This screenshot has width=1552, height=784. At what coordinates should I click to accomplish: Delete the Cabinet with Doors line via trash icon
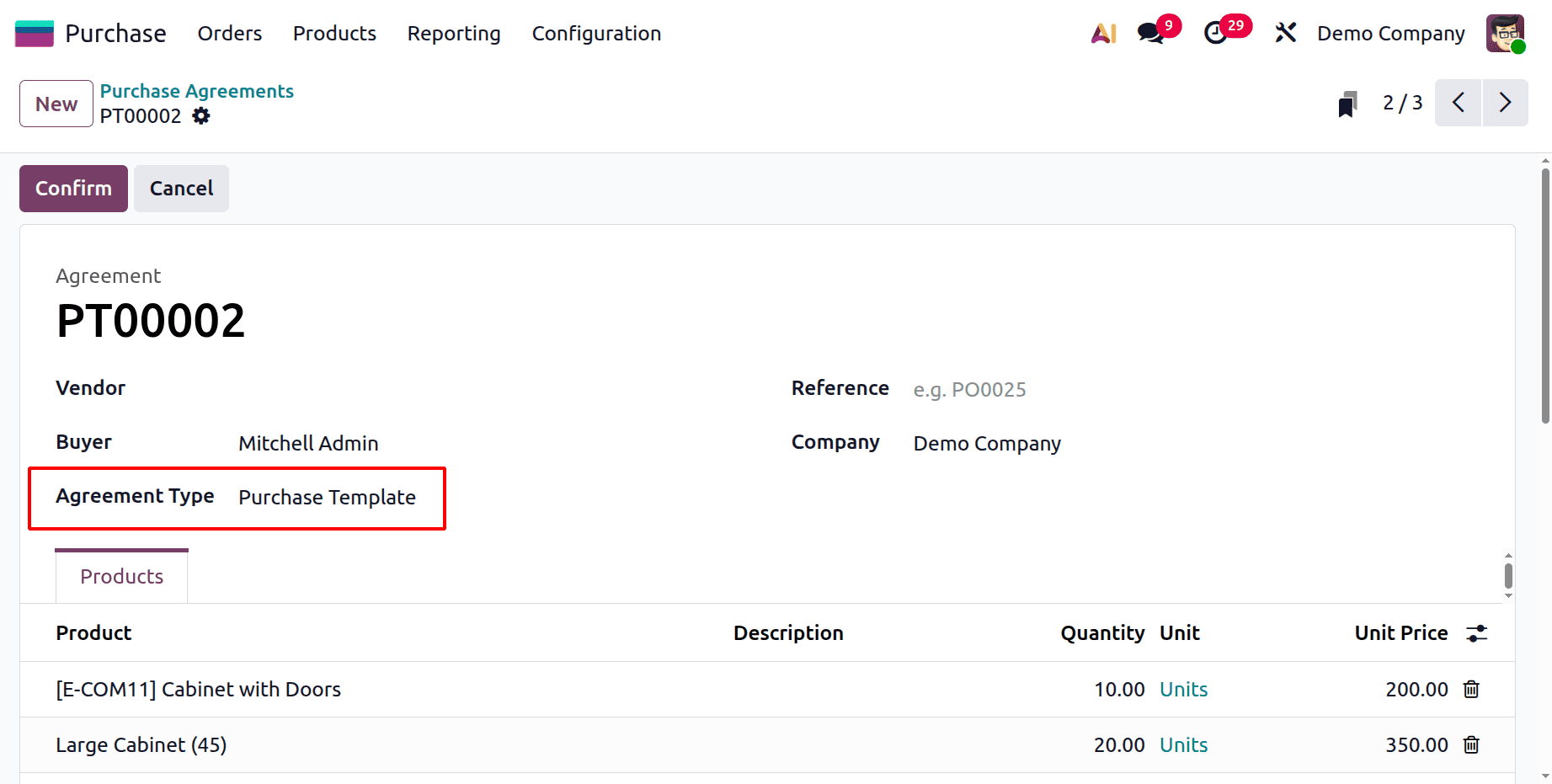[1471, 689]
